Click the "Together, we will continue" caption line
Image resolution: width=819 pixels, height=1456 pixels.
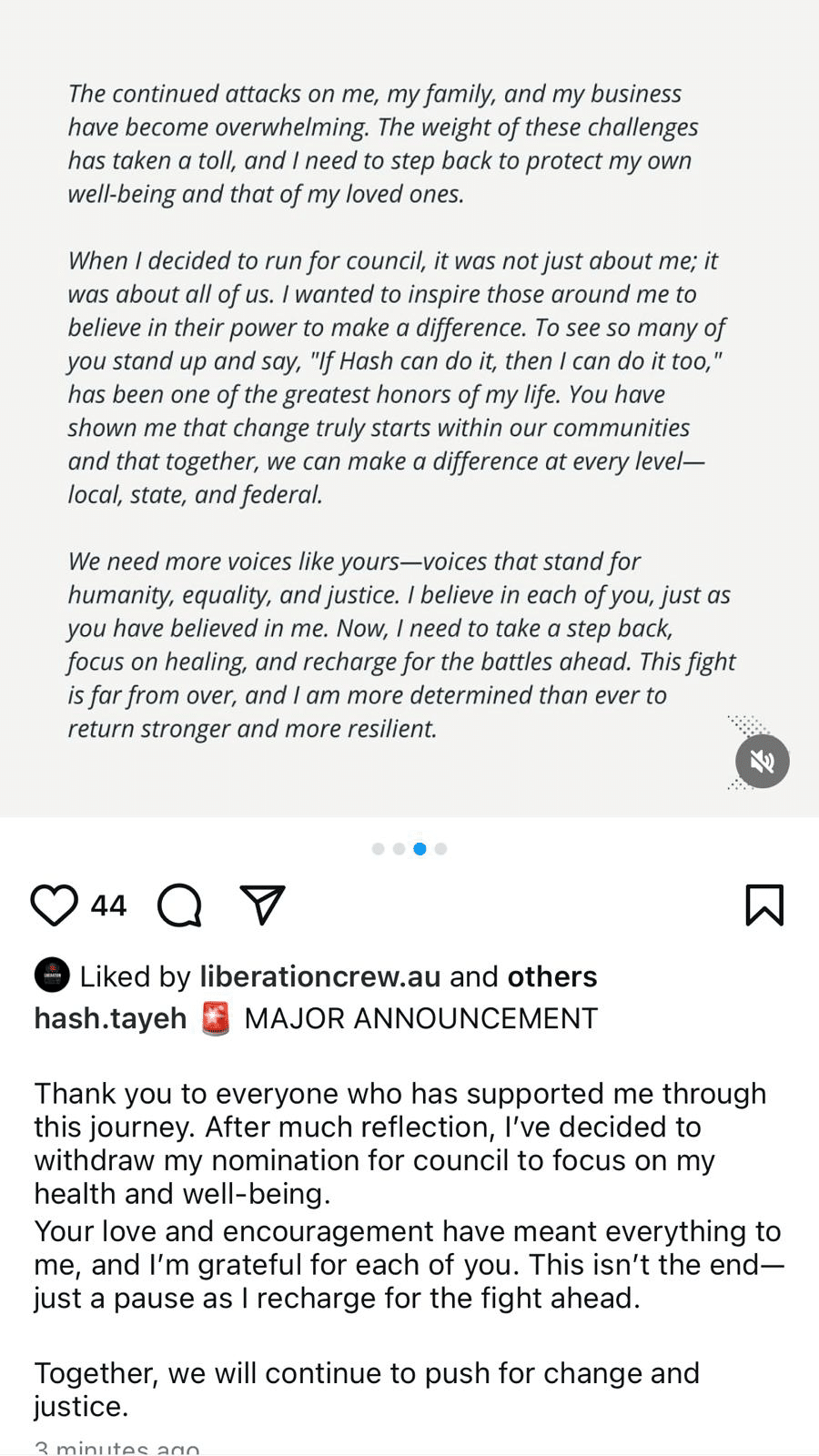367,1389
